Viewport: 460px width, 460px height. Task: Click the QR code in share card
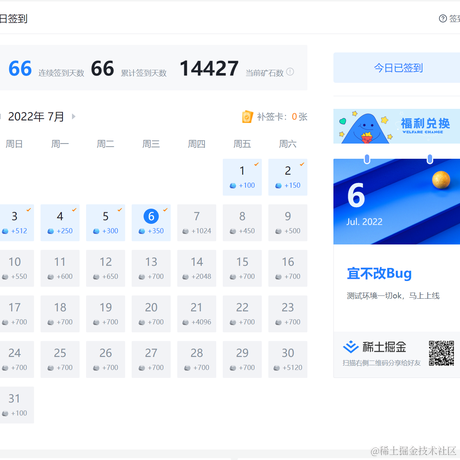click(x=441, y=353)
